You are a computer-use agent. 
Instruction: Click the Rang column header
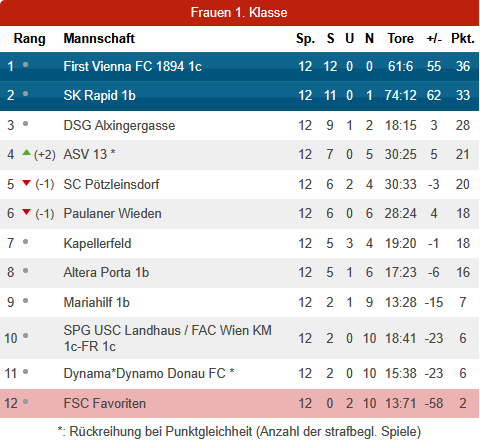point(29,39)
